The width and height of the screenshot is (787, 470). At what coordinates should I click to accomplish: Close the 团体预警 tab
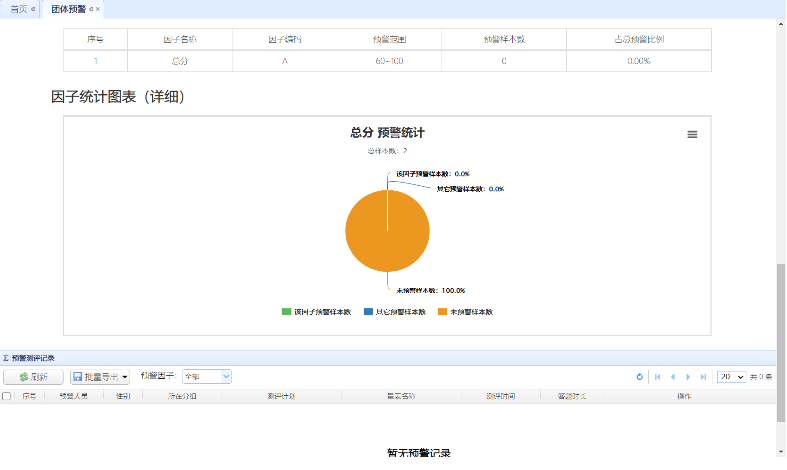coord(97,9)
